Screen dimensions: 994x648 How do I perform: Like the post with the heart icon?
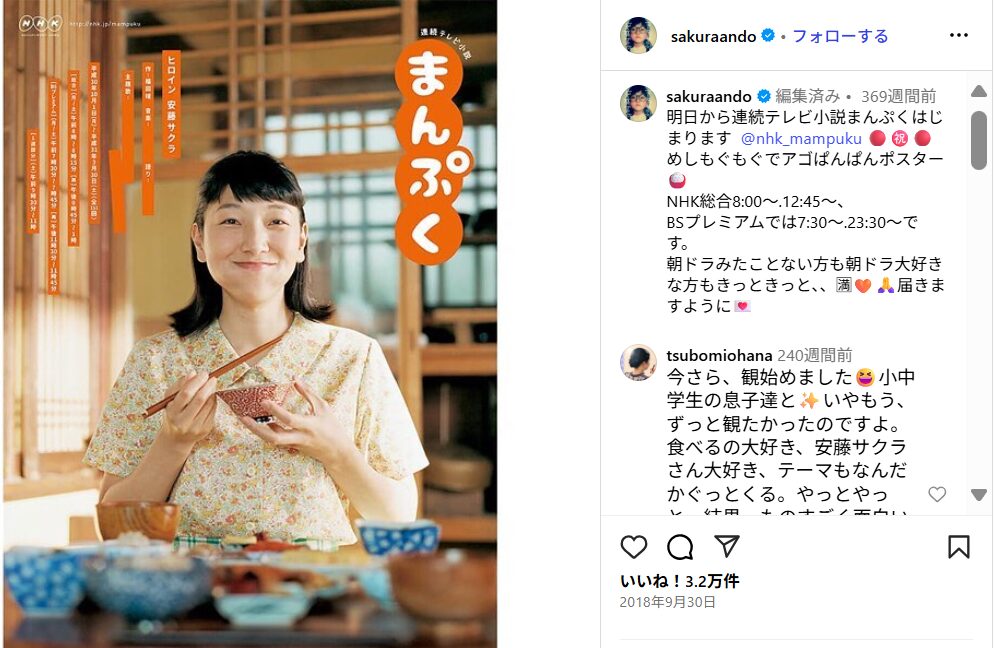(633, 547)
